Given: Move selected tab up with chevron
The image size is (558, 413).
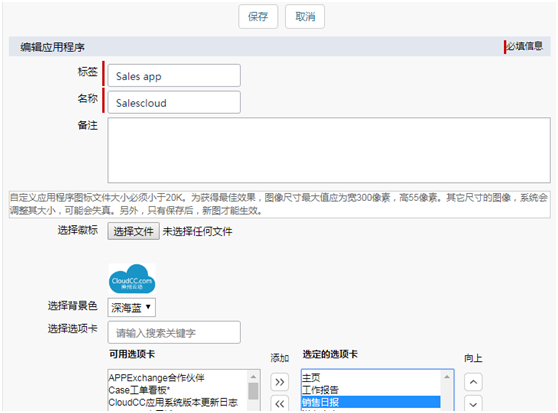Looking at the screenshot, I should 473,382.
